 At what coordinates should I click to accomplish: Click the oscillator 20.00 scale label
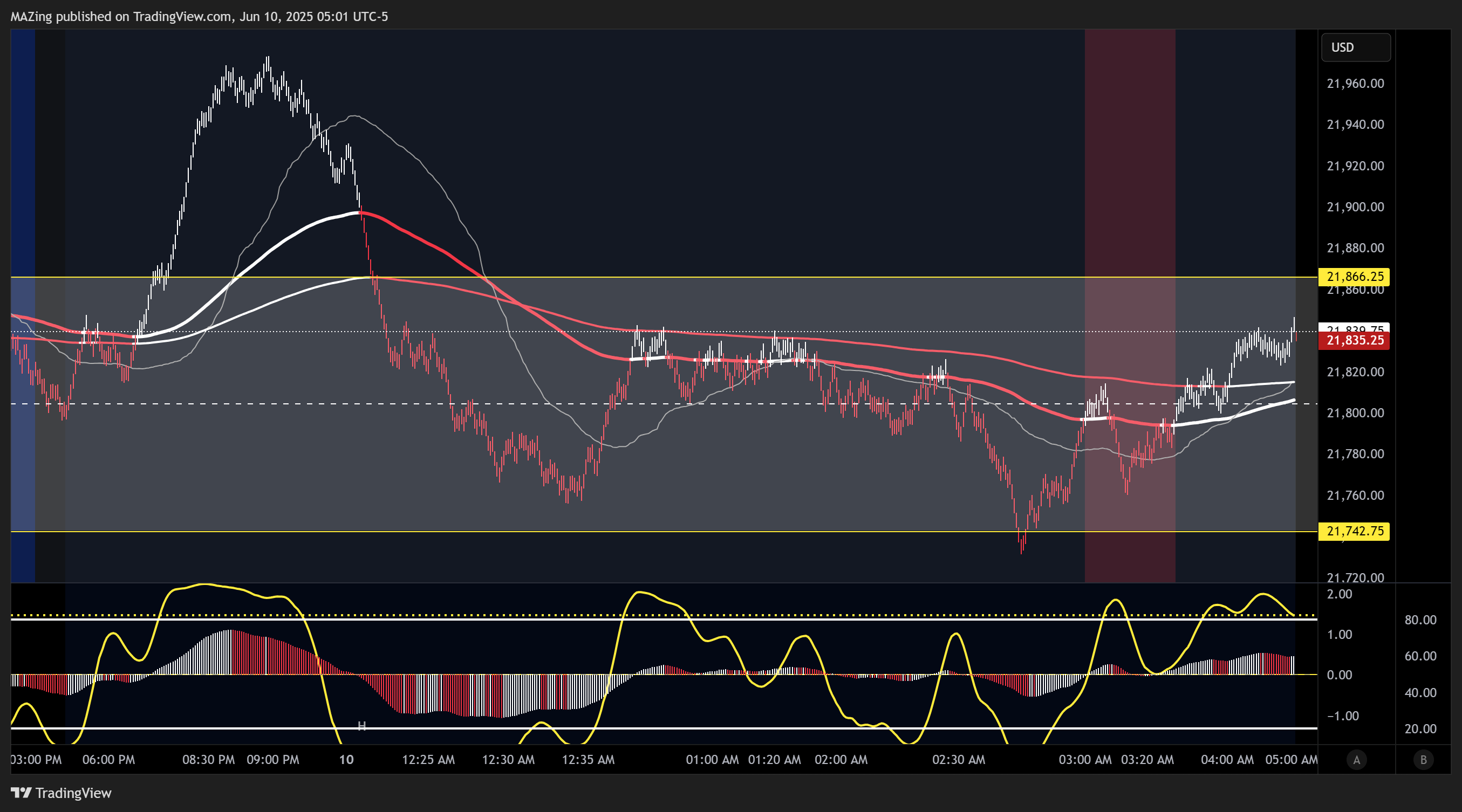(1420, 728)
